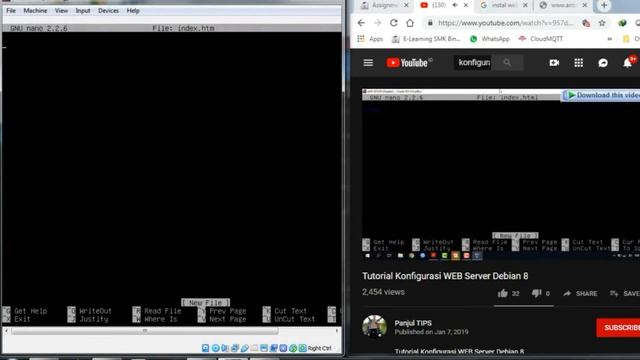The width and height of the screenshot is (640, 360).
Task: Click the 'Download this video' overlay button
Action: 602,95
